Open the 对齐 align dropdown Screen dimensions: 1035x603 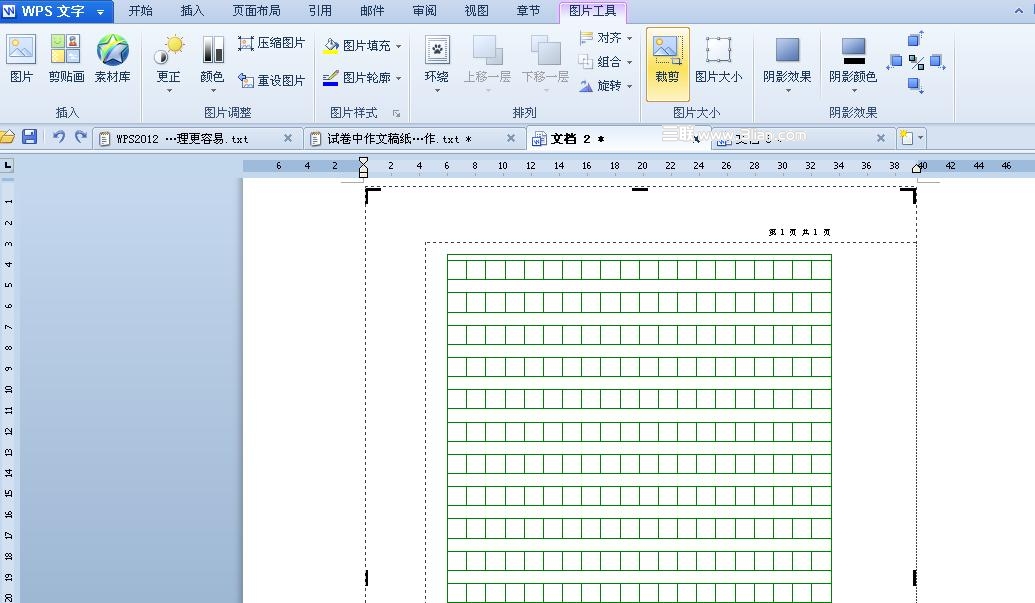606,38
